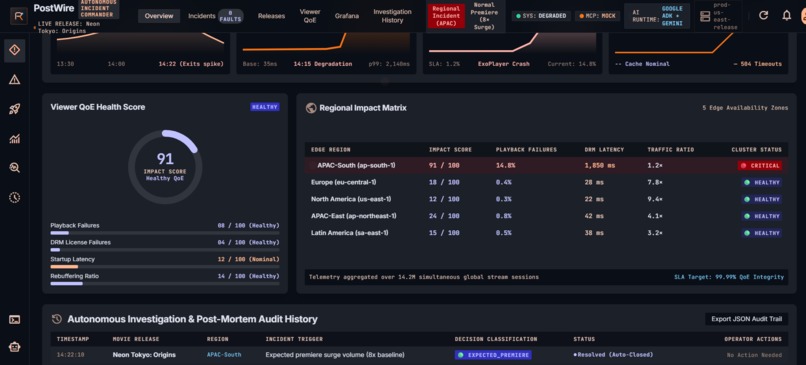Open the prod-us-east-release cluster selector

719,16
